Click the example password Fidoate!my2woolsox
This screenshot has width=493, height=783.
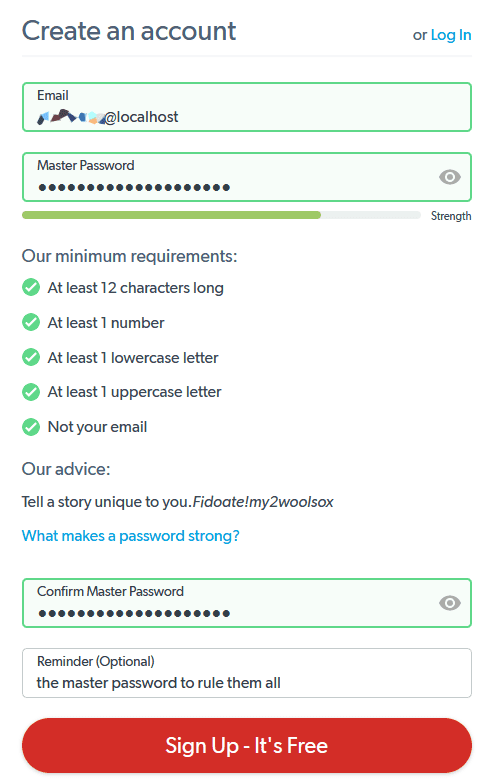click(x=263, y=502)
